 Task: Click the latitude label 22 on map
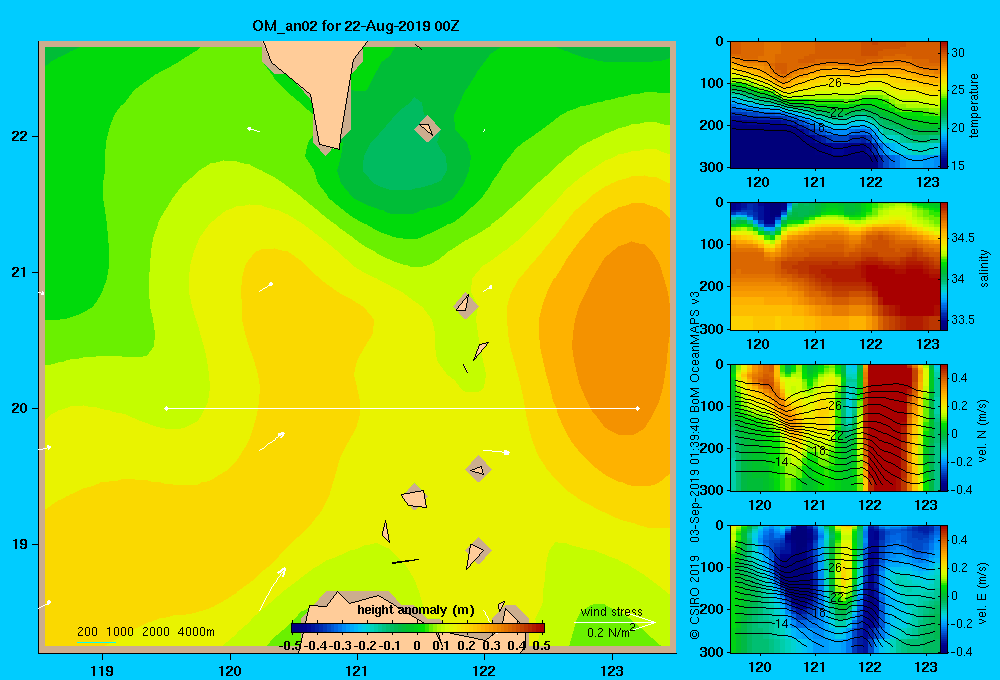point(20,136)
